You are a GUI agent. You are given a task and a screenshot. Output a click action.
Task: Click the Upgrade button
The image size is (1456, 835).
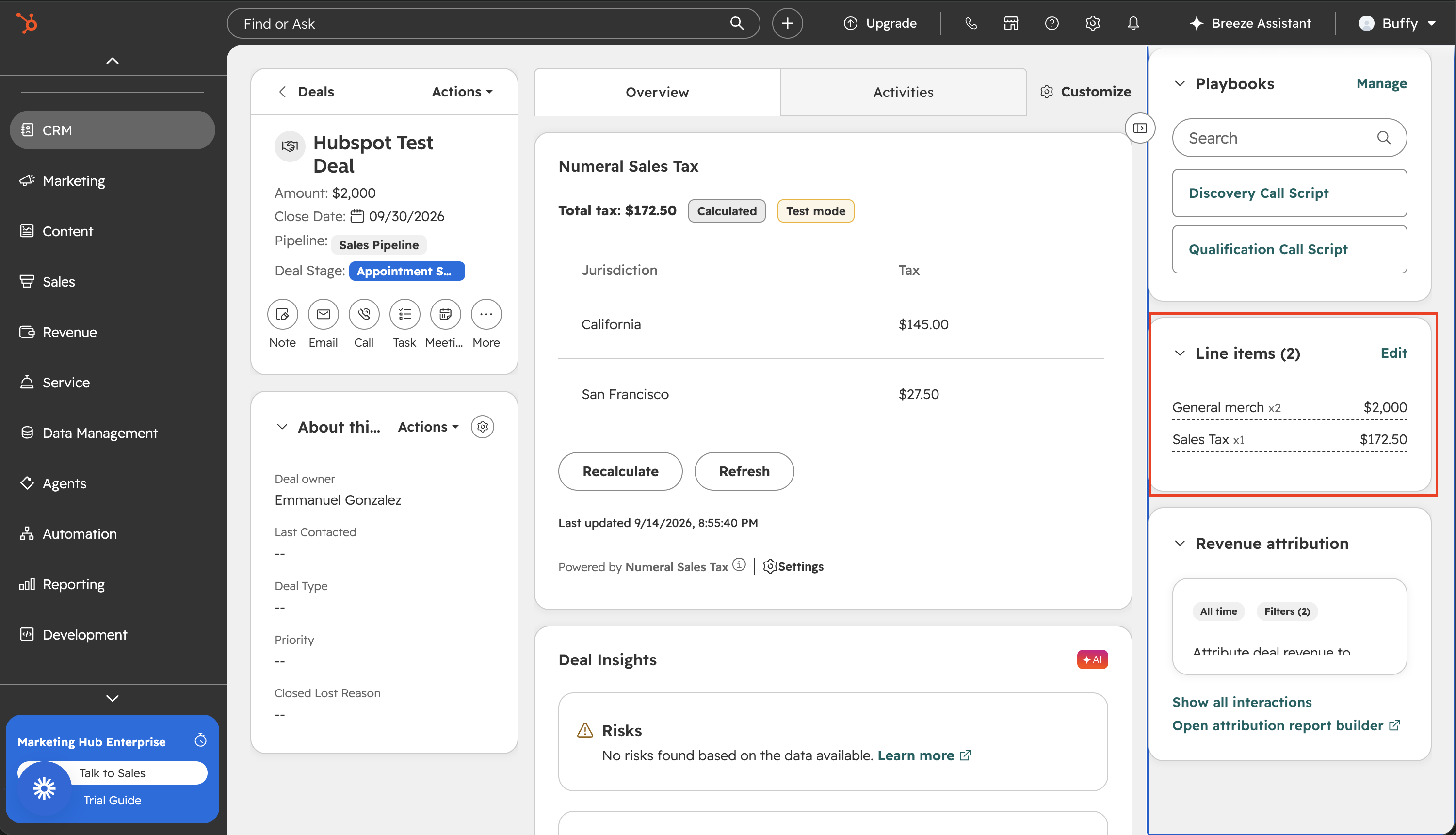[880, 23]
